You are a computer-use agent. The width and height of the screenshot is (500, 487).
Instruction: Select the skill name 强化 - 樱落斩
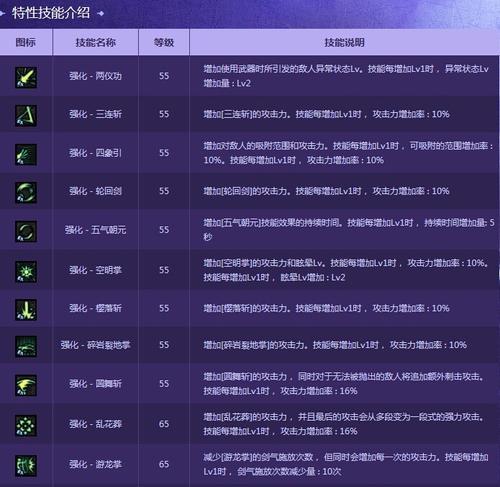95,308
